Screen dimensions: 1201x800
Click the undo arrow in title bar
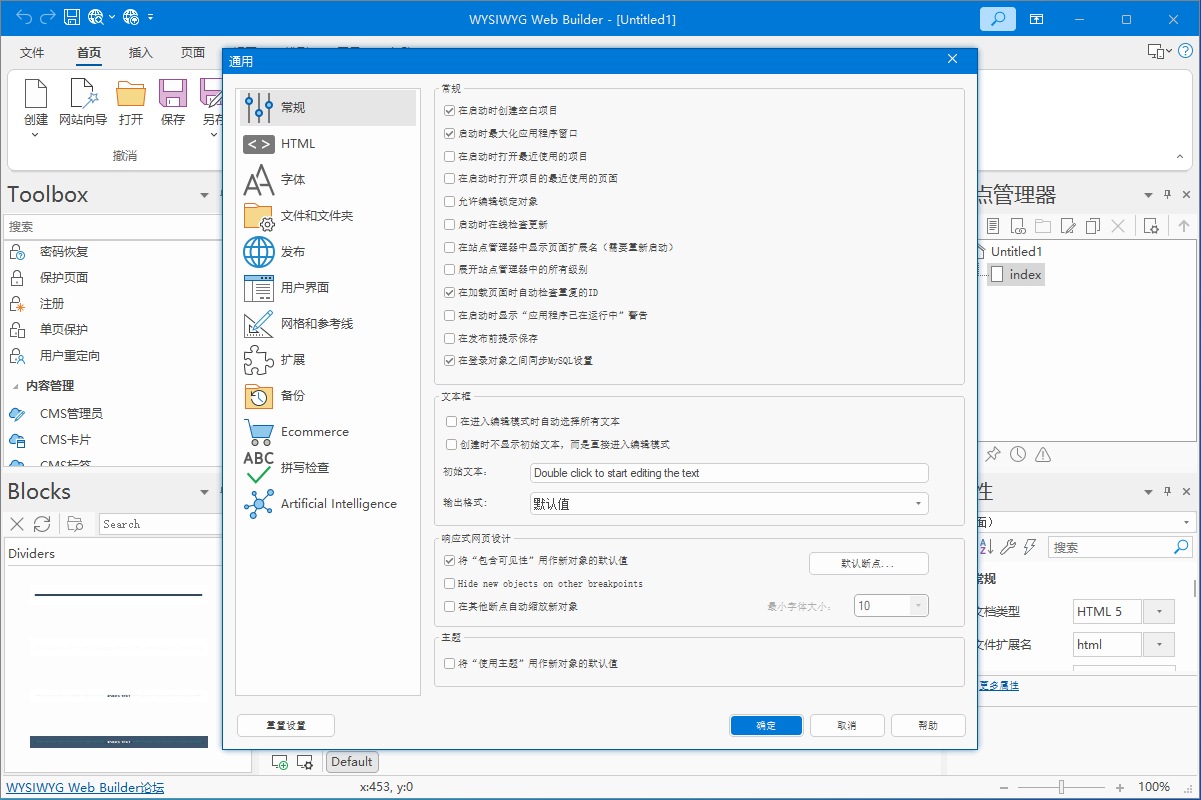pos(25,17)
